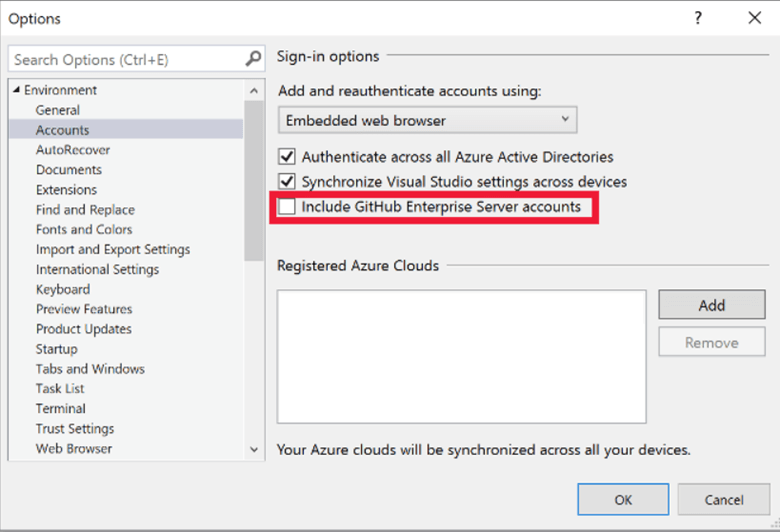
Task: Go to Preview Features page
Action: click(x=84, y=309)
